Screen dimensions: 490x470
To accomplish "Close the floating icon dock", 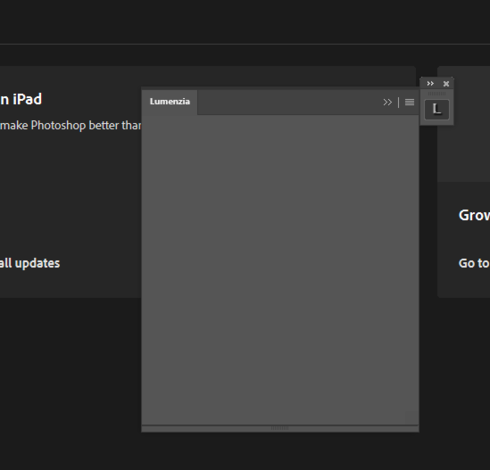I will pyautogui.click(x=446, y=84).
